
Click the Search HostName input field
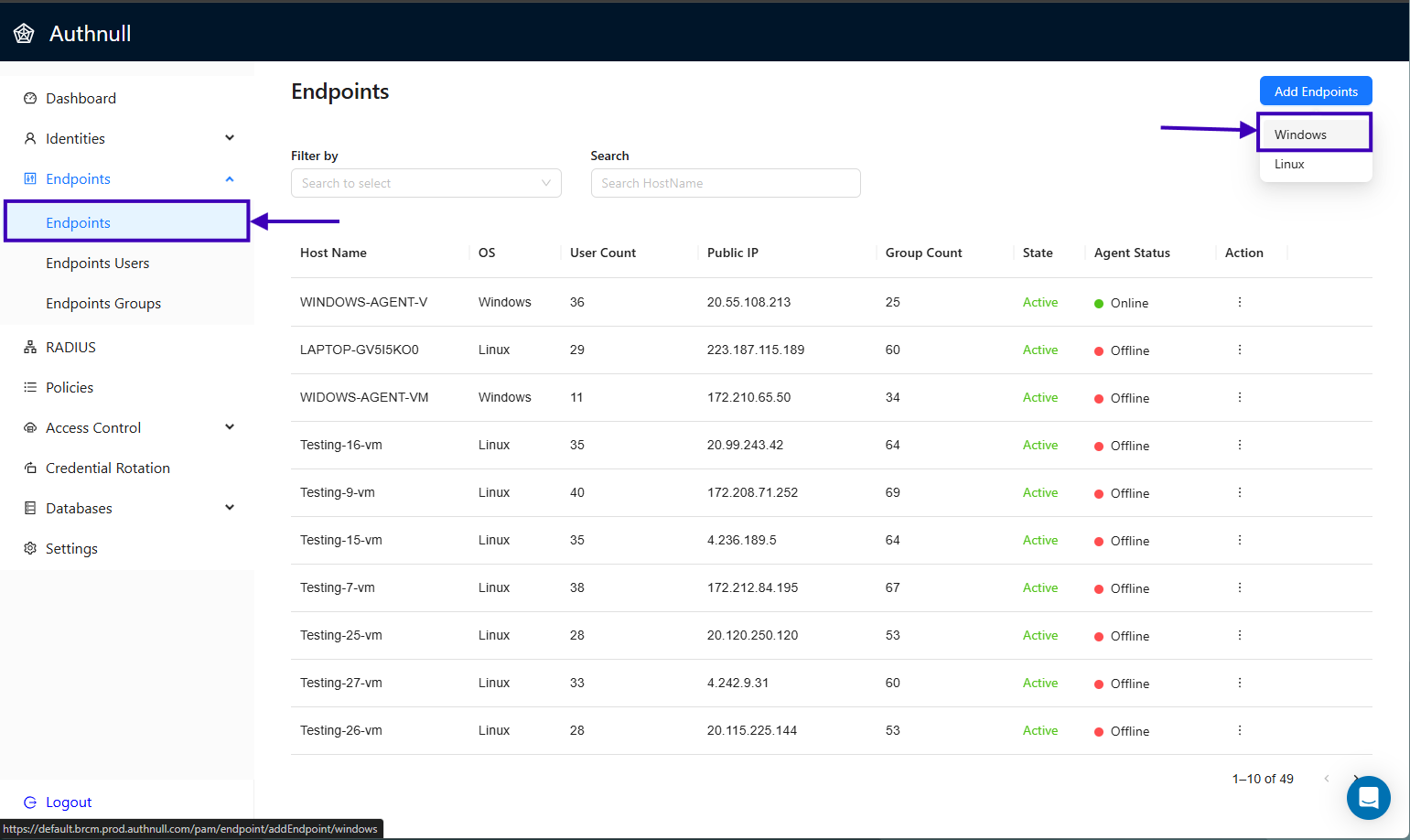click(725, 183)
